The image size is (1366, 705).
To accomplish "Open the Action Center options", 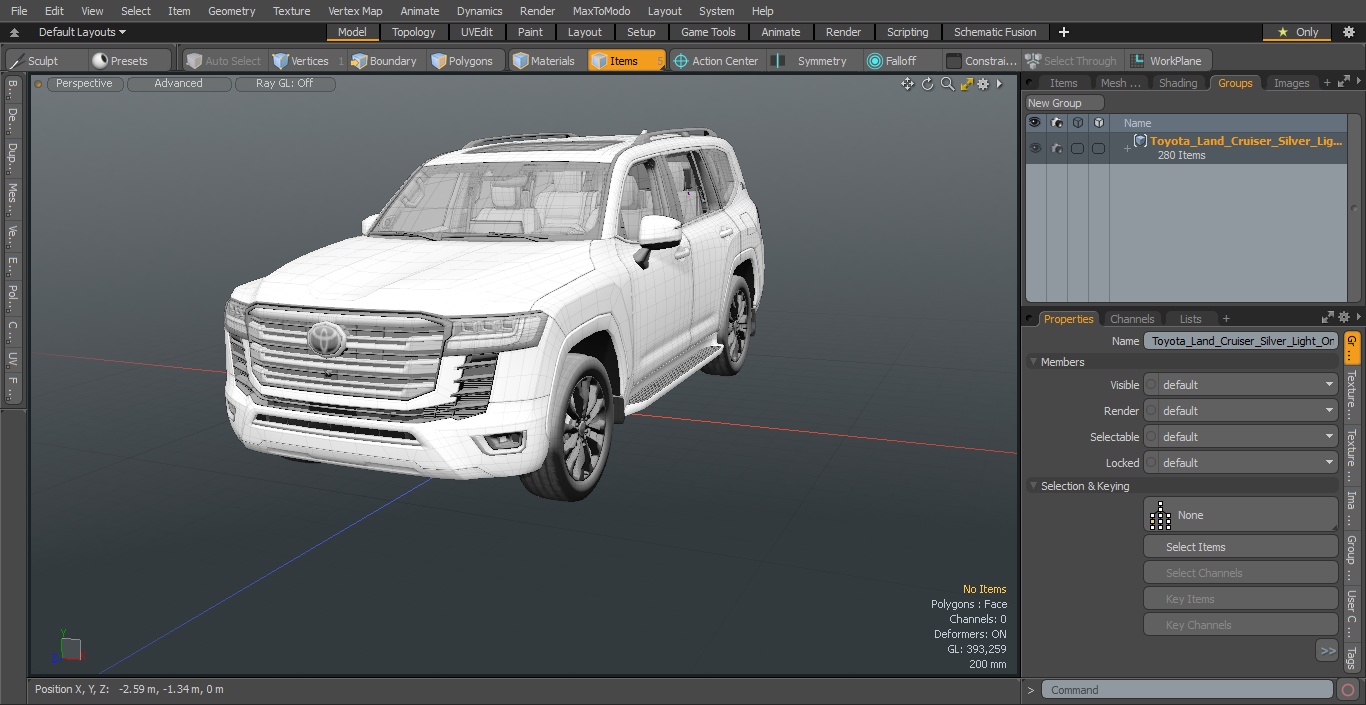I will point(716,61).
